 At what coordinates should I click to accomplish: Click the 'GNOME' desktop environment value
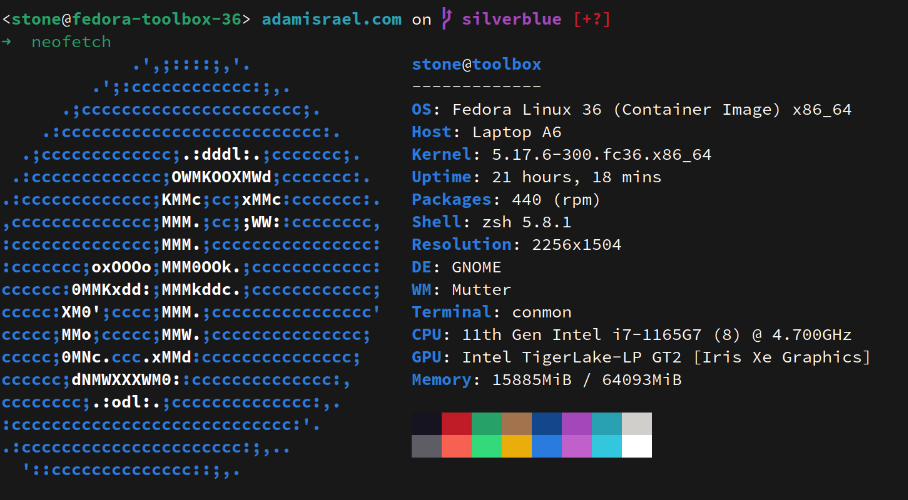pyautogui.click(x=477, y=267)
